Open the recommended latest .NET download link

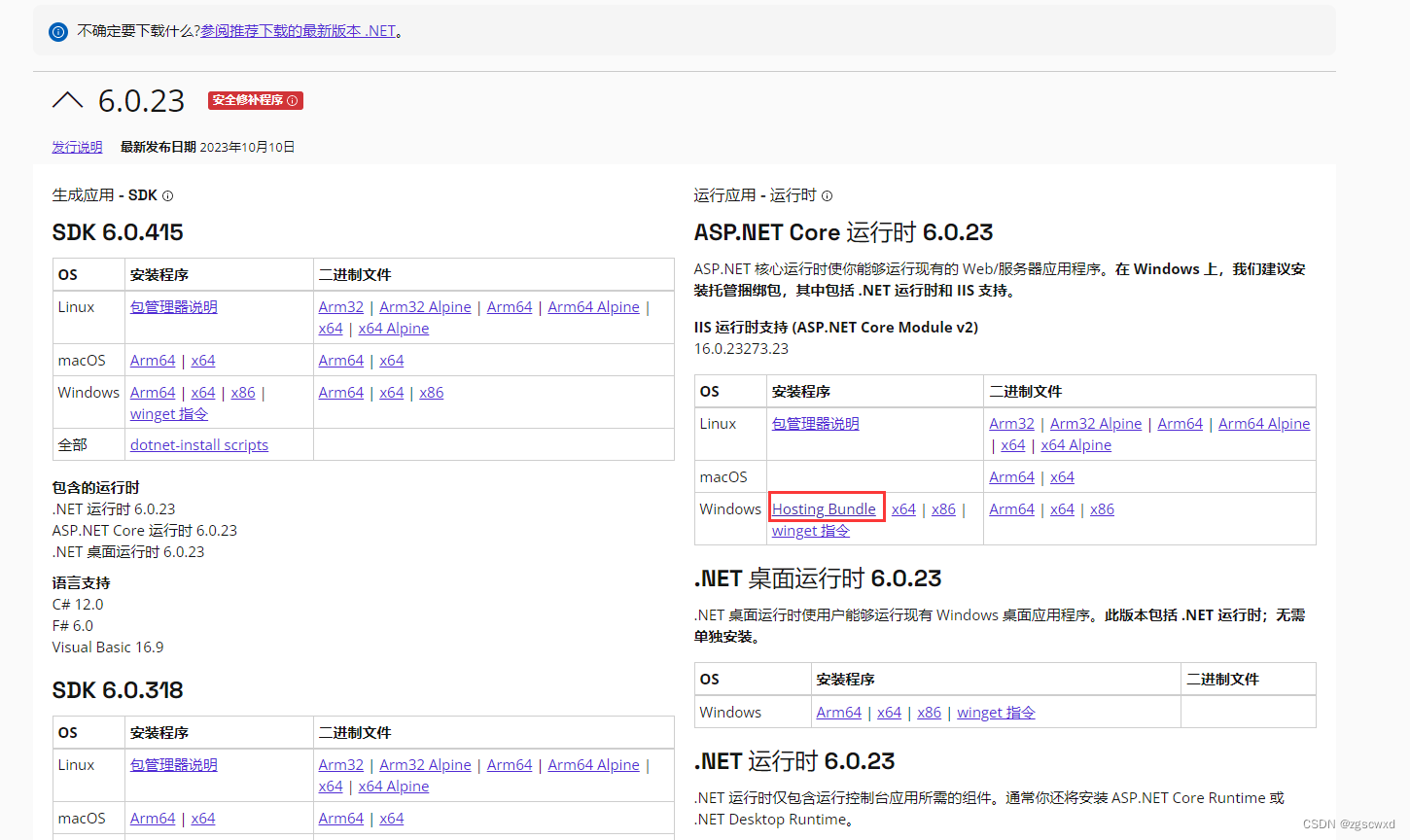298,31
